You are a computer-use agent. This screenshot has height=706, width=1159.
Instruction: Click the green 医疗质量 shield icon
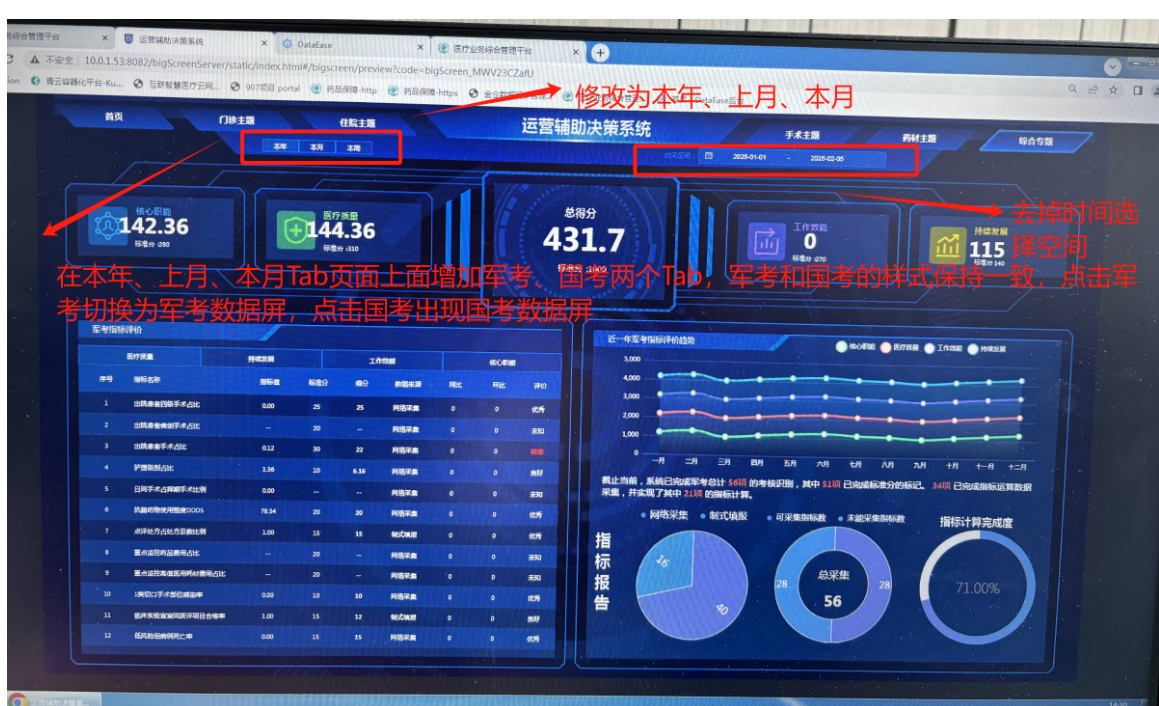pyautogui.click(x=293, y=230)
